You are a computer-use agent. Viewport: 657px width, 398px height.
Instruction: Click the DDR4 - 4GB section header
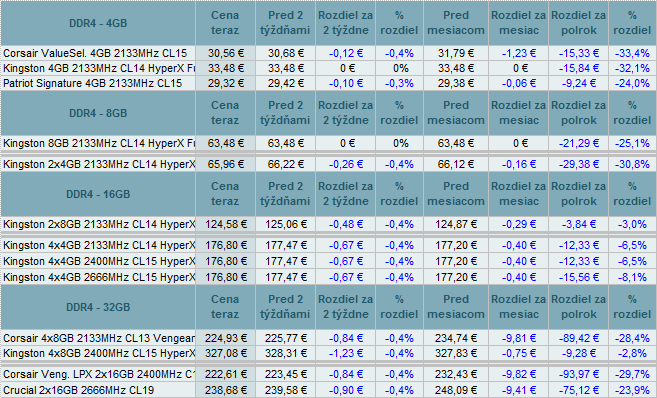[98, 23]
